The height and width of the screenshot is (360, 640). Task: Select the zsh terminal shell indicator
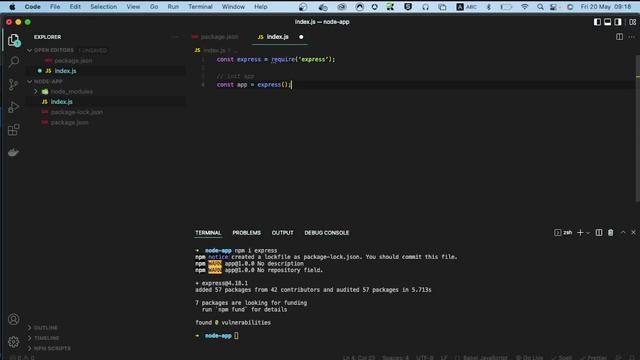(x=563, y=233)
